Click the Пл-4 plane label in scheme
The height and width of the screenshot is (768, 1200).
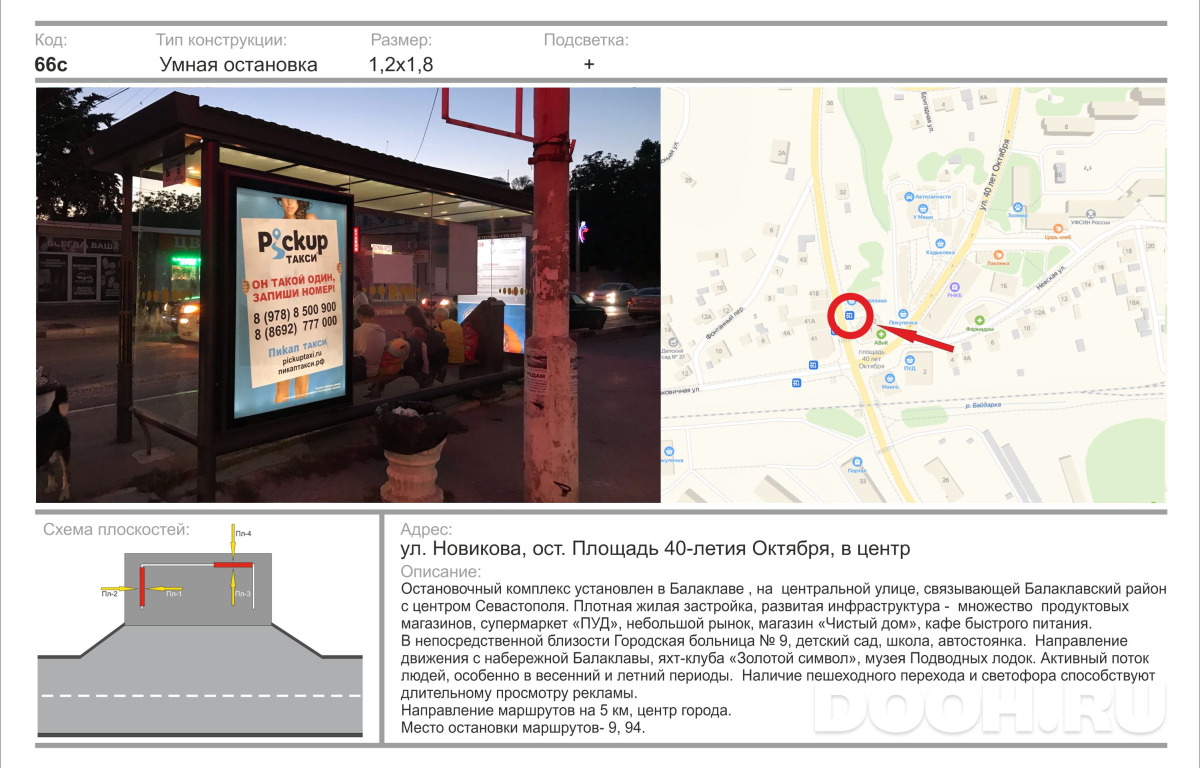pos(243,534)
